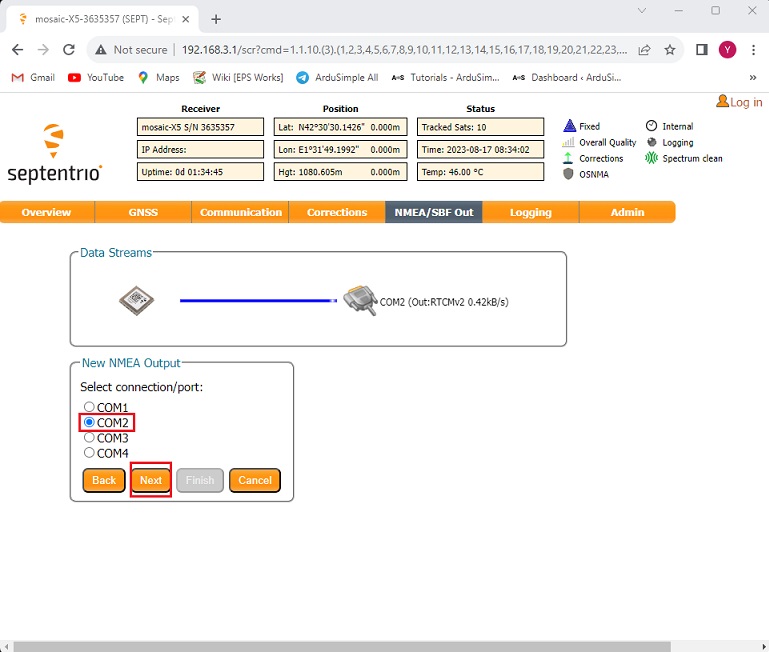Image resolution: width=769 pixels, height=652 pixels.
Task: Select the COM3 port option
Action: (89, 438)
